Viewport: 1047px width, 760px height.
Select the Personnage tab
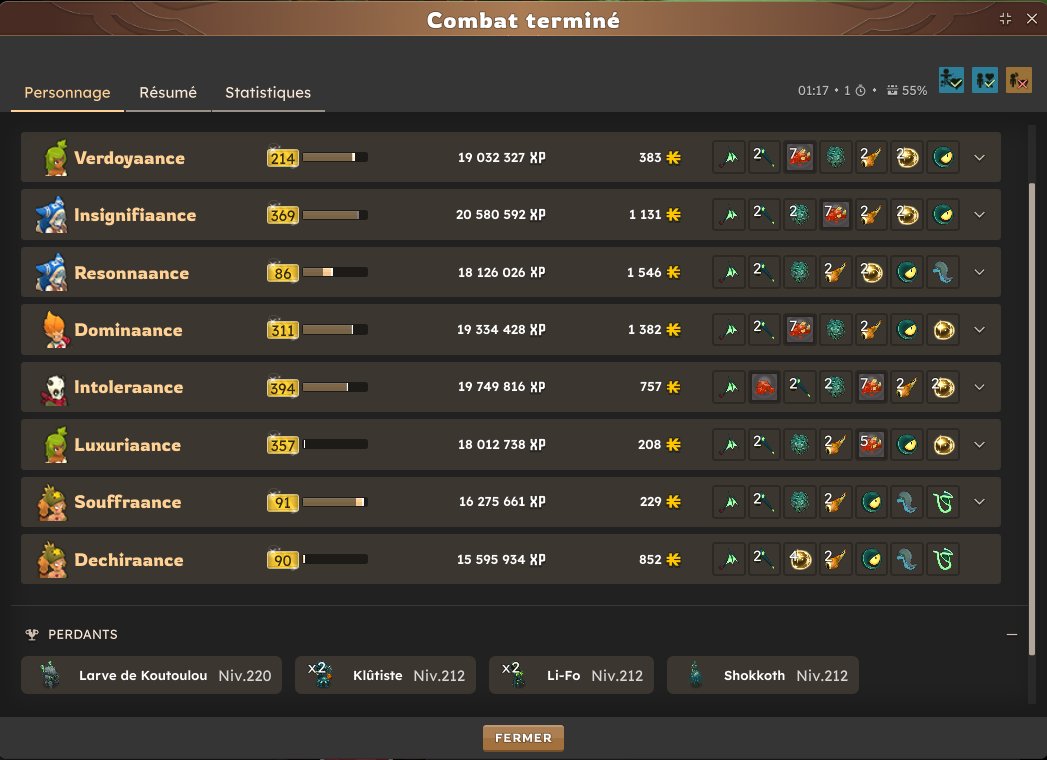[67, 92]
